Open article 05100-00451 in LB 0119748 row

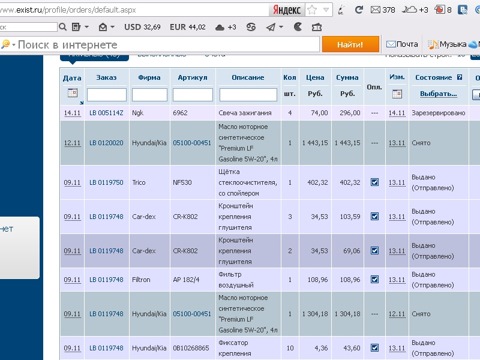(192, 314)
